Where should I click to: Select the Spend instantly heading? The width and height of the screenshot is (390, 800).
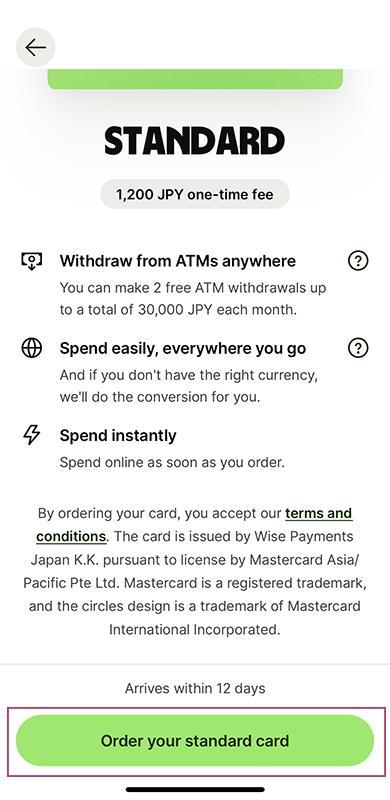point(118,435)
